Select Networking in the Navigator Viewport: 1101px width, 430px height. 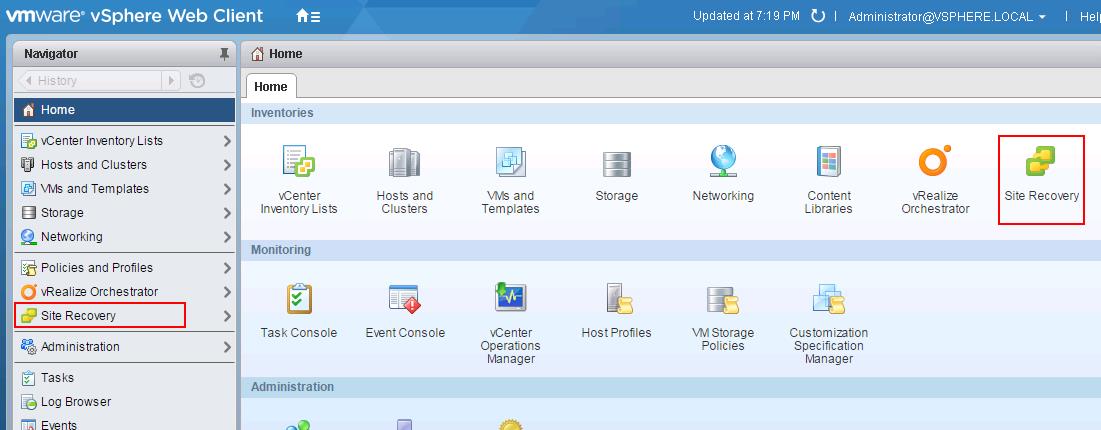pos(124,236)
